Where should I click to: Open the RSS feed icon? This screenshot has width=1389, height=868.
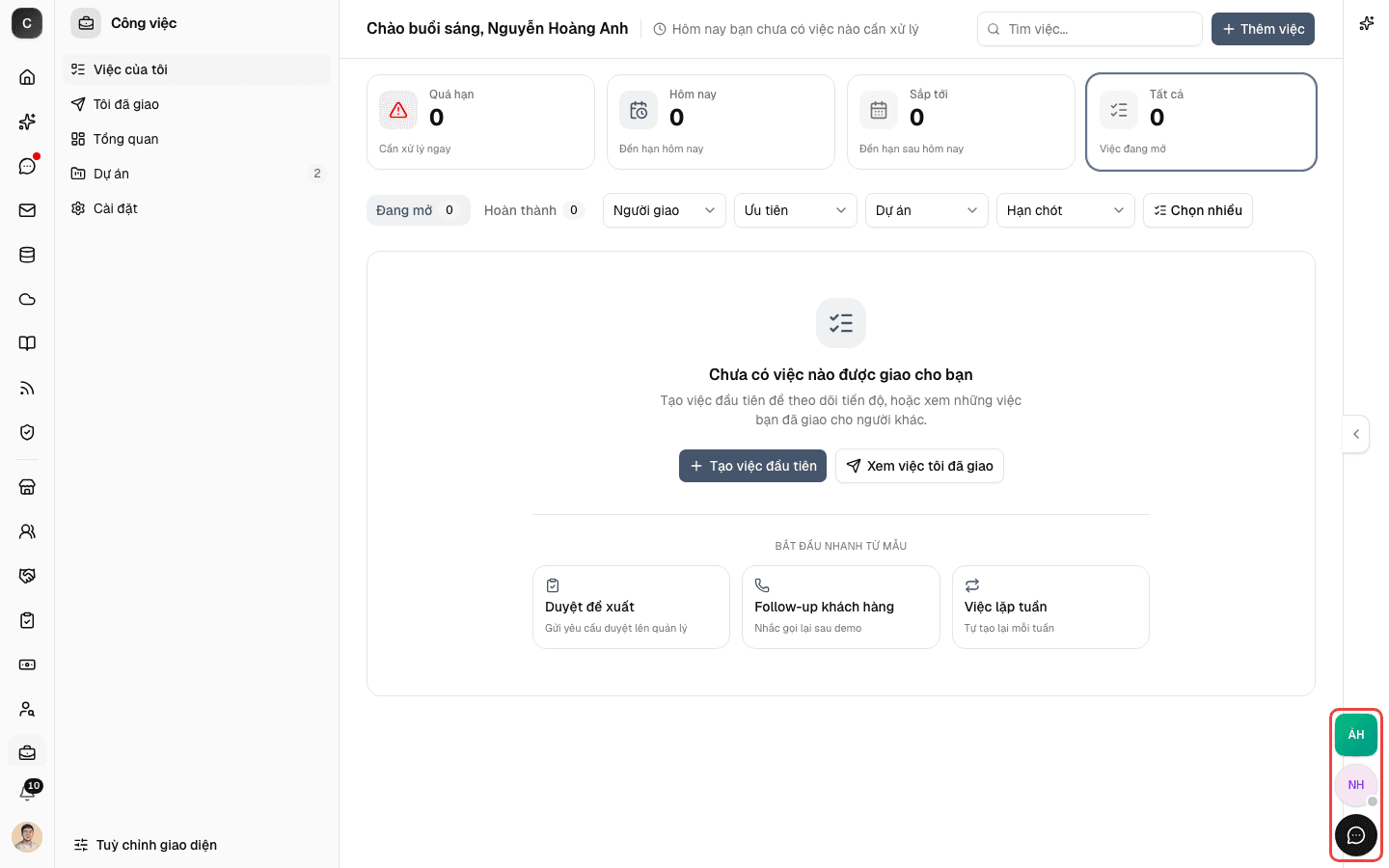click(x=27, y=388)
